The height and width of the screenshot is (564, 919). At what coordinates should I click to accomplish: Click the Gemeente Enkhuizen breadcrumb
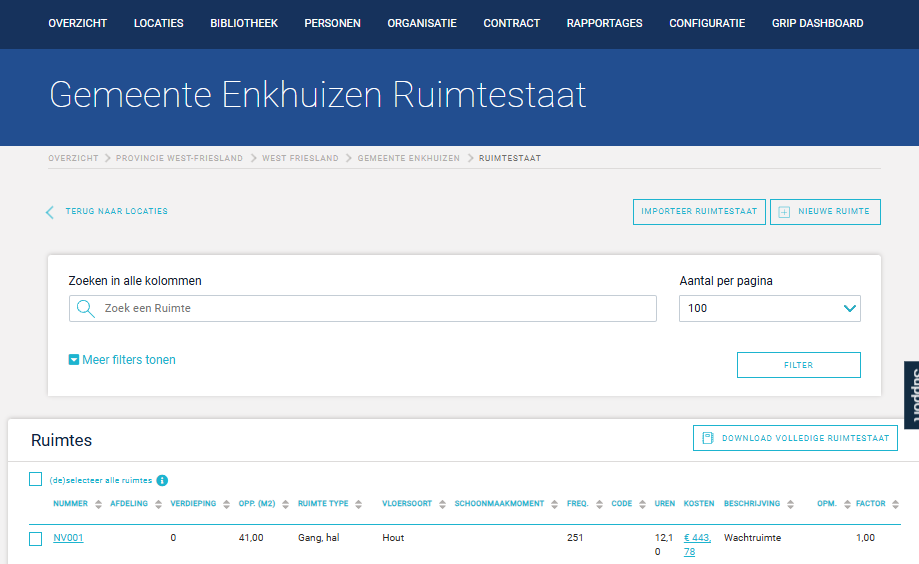coord(409,158)
